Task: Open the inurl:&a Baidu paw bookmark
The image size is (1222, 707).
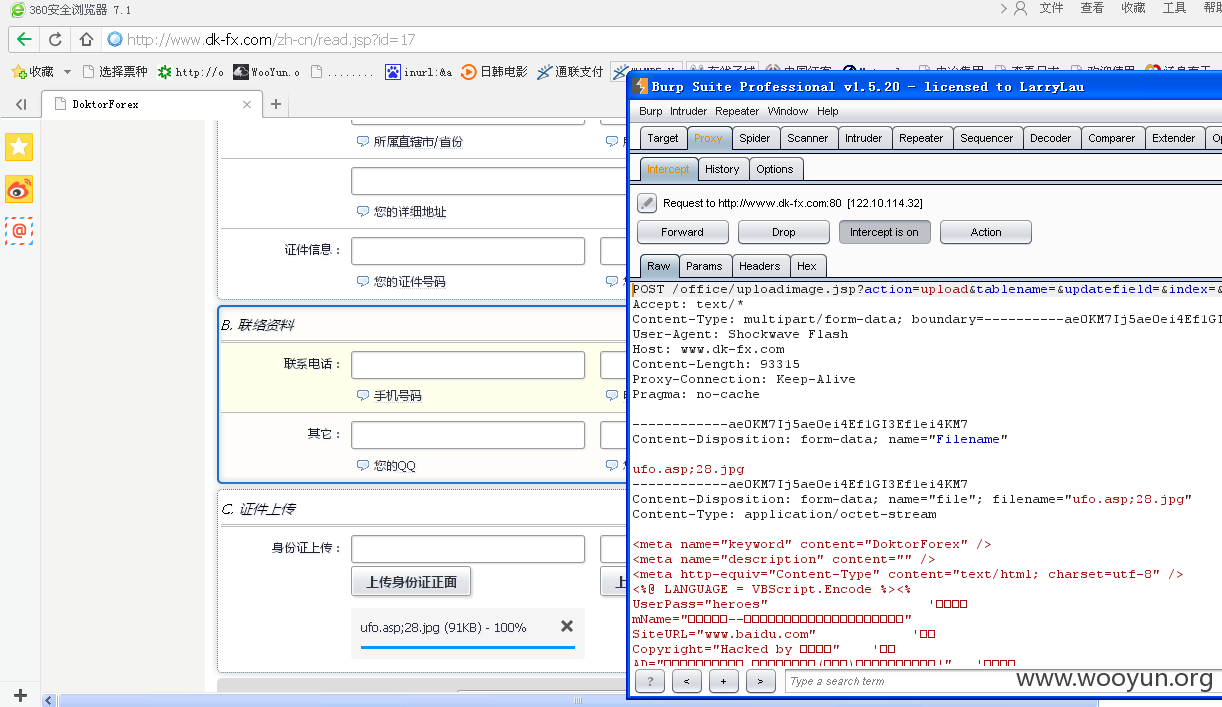Action: tap(419, 72)
